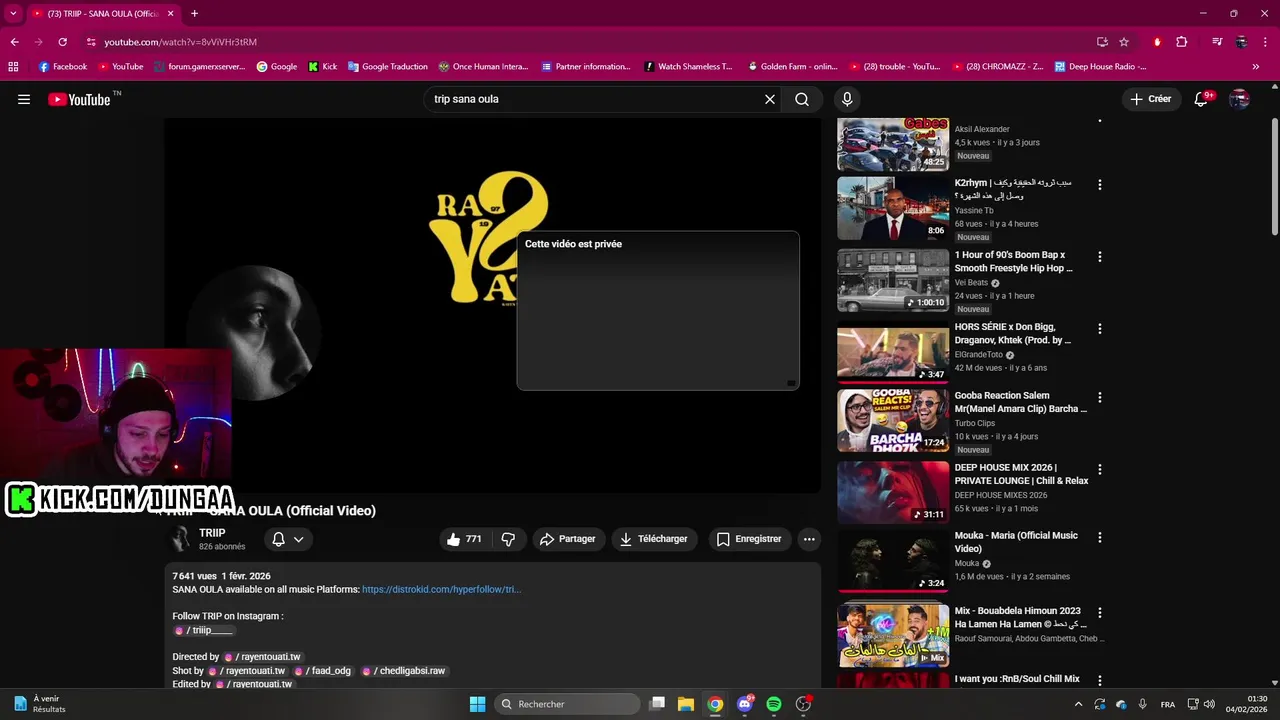Open the Mix - Bouabdela Himoun 2023 thumbnail
Screen dimensions: 1280x720
tap(893, 635)
